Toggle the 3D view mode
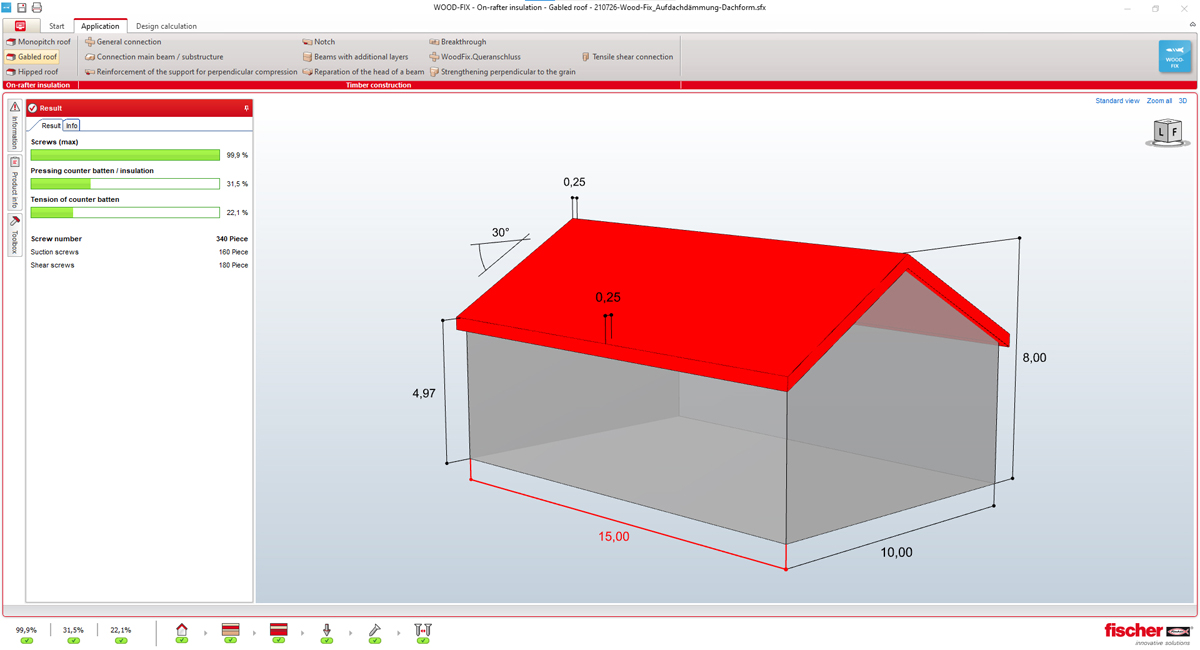The image size is (1200, 650). 1183,101
